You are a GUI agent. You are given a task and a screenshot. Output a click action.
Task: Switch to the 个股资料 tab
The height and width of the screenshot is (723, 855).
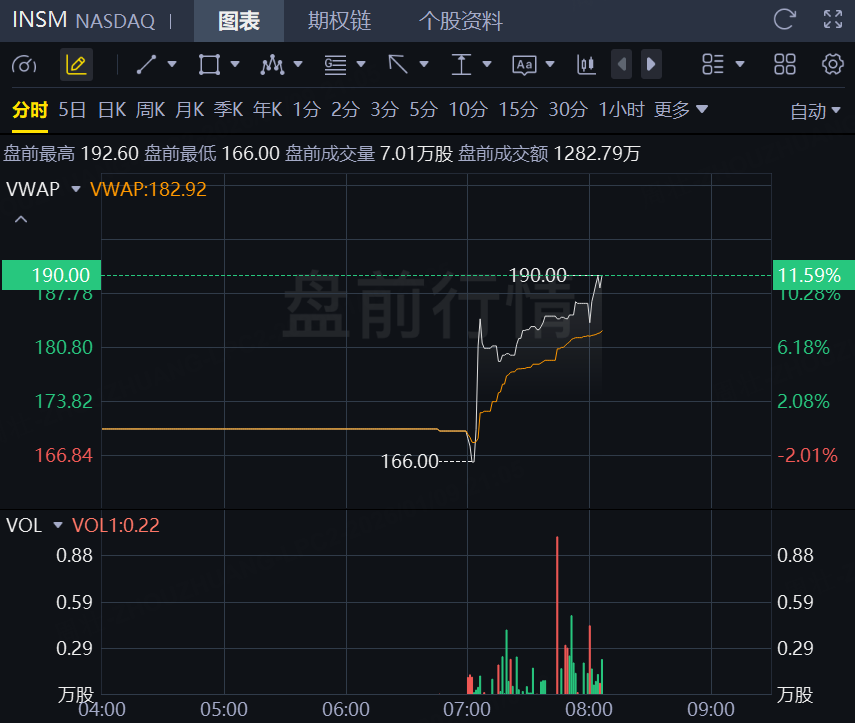click(x=460, y=20)
